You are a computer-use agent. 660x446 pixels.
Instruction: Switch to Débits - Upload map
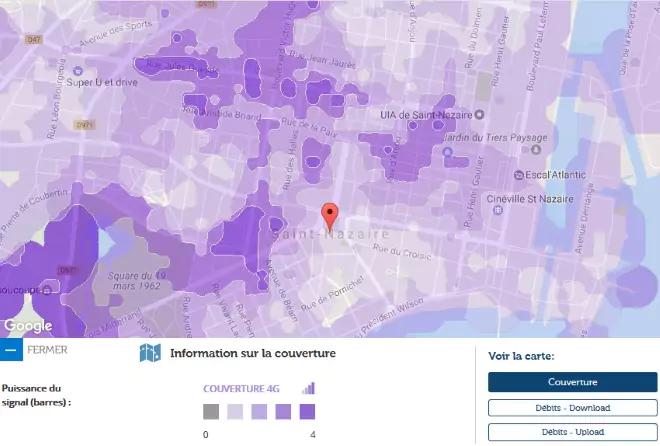(x=572, y=432)
